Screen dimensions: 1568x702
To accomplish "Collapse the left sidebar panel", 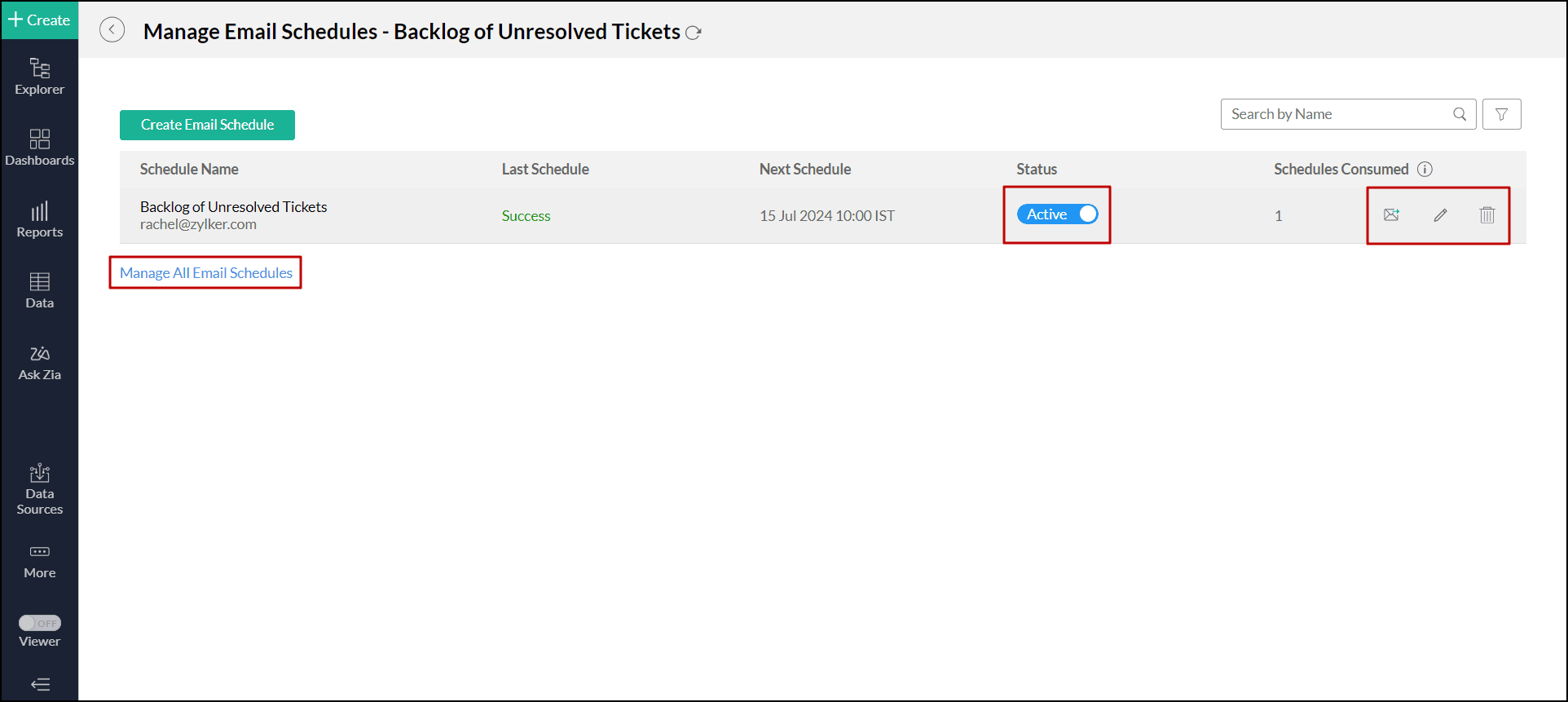I will (40, 684).
